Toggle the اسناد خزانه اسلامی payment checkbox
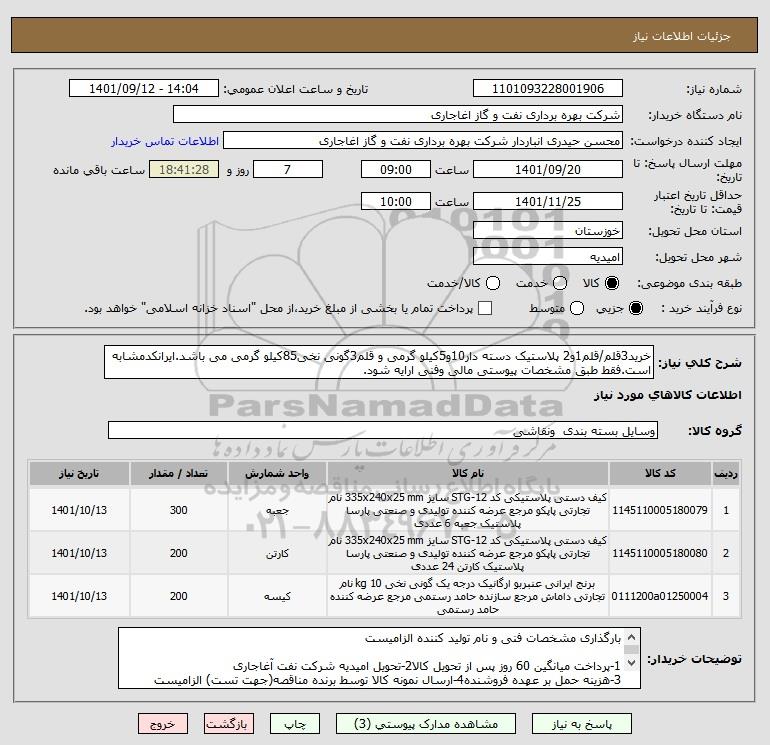 (485, 308)
